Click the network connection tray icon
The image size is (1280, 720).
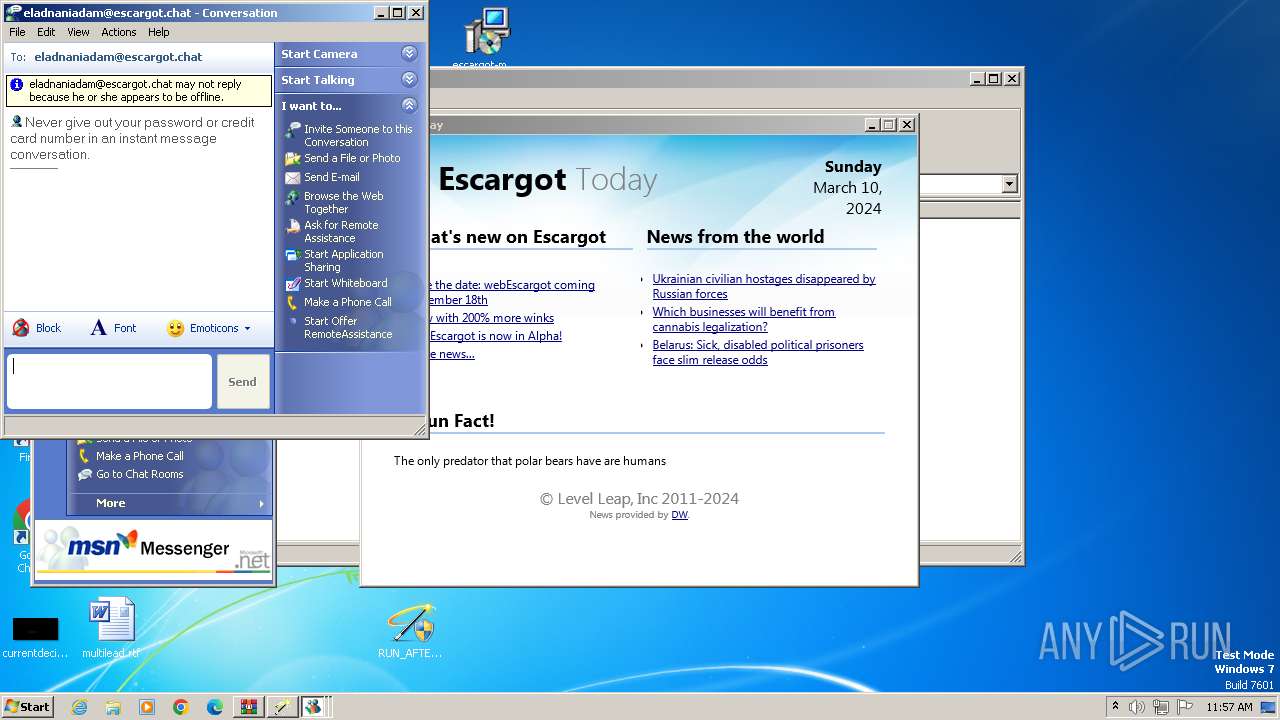[x=1161, y=707]
